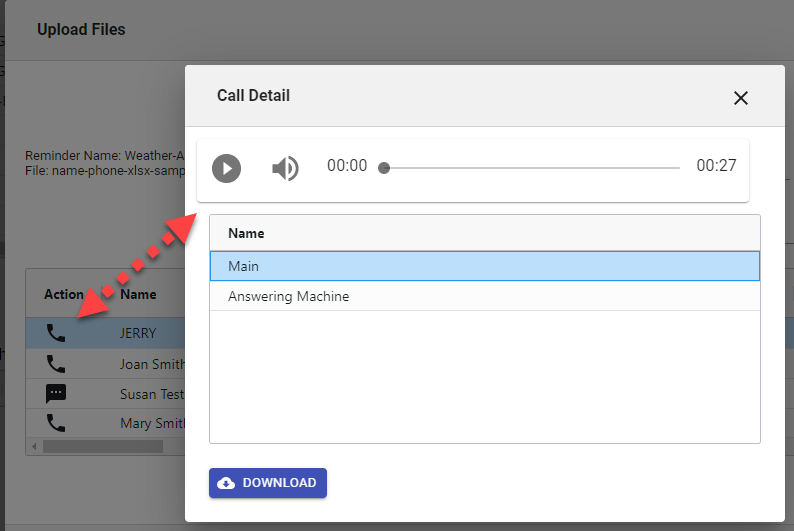Screen dimensions: 794x531
Task: Click the horizontal scrollbar under the contacts table
Action: click(102, 446)
